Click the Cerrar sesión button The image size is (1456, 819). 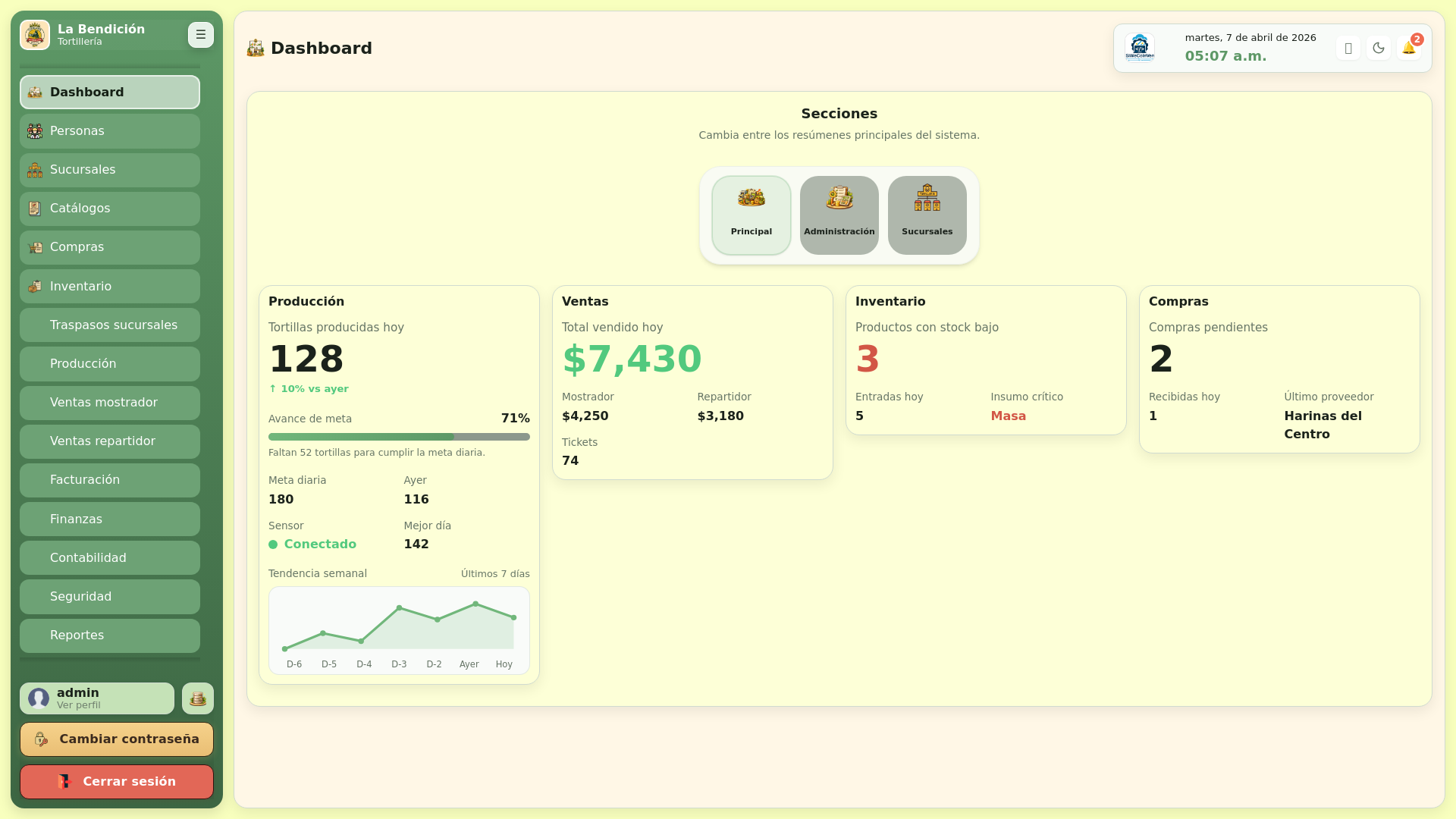(x=117, y=782)
